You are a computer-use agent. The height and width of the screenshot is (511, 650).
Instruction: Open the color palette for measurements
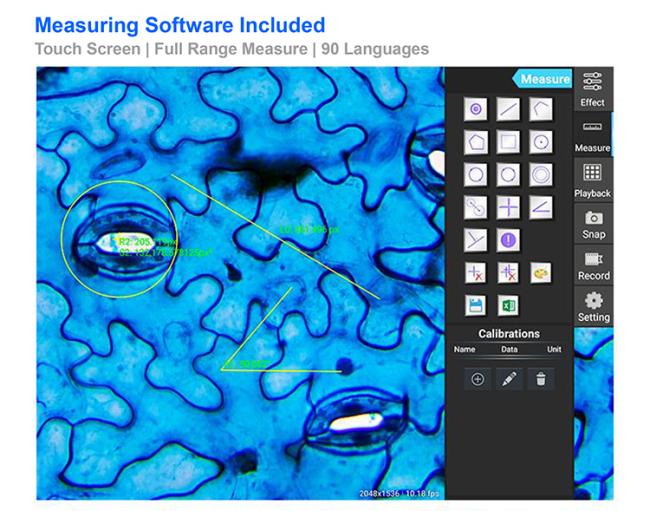pyautogui.click(x=540, y=272)
